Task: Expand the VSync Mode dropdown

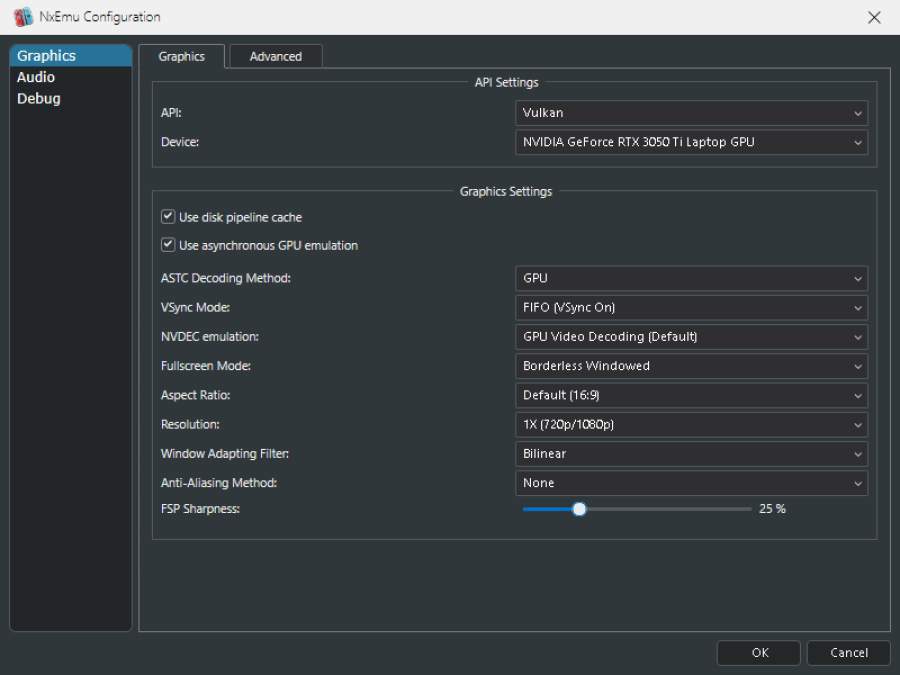Action: 691,308
